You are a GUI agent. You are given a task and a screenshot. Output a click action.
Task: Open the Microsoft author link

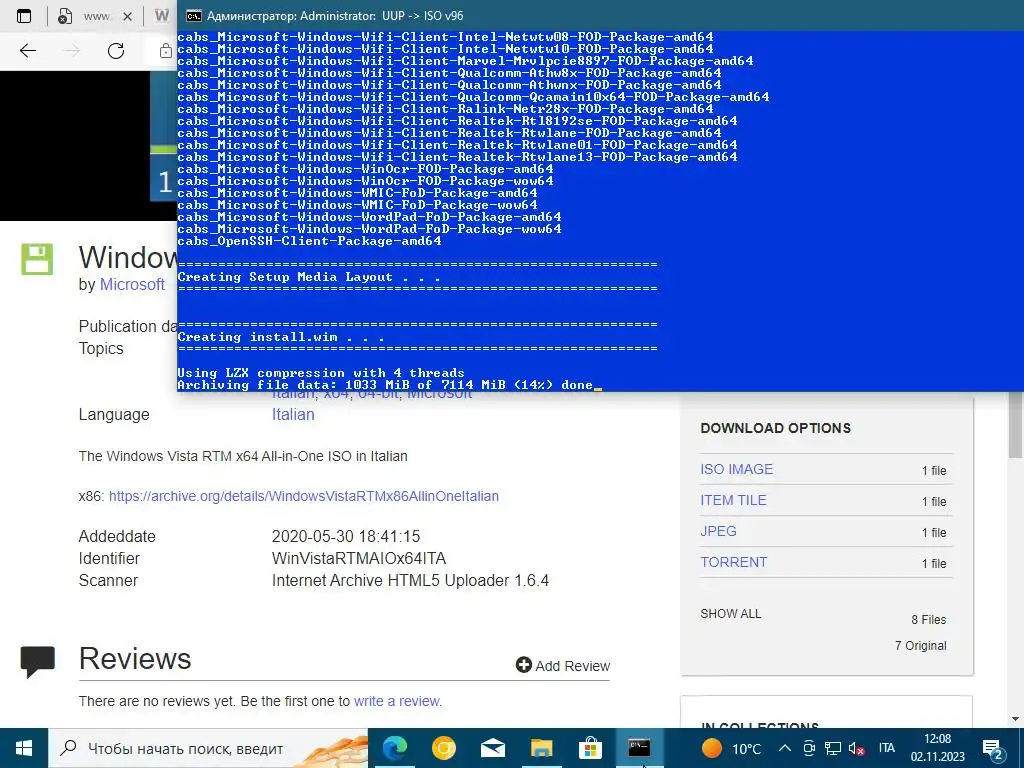point(132,285)
